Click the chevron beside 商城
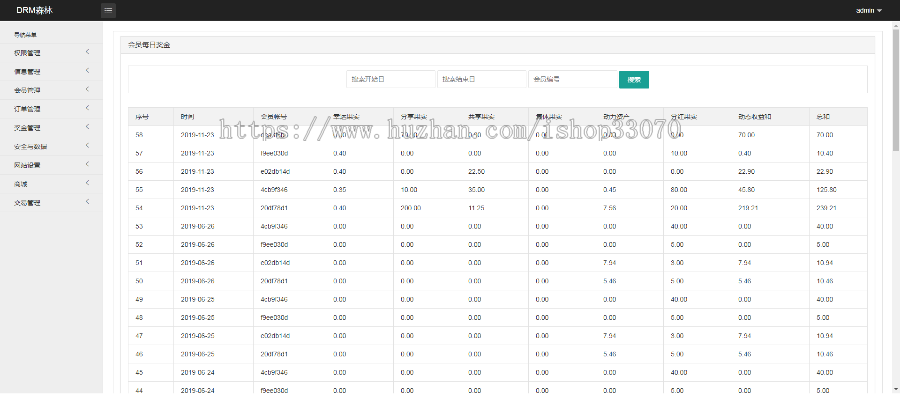900x413 pixels. (x=88, y=183)
